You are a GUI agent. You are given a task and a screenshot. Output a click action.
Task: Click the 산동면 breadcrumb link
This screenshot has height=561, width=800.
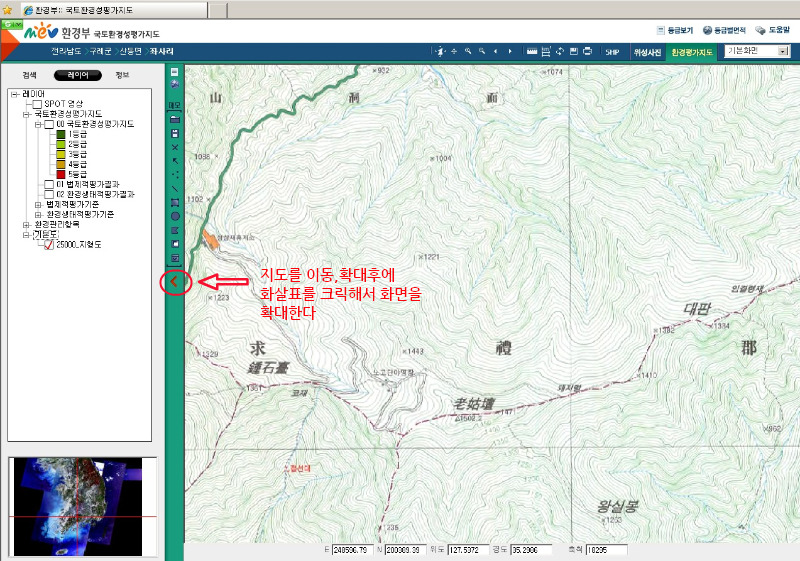click(131, 52)
